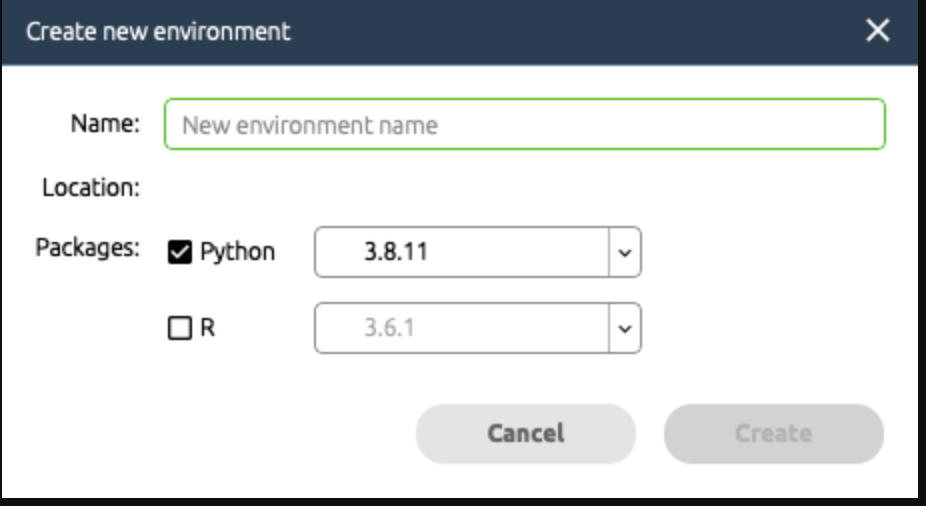Screen dimensions: 926x506
Task: Expand the R version dropdown arrow
Action: pos(625,329)
